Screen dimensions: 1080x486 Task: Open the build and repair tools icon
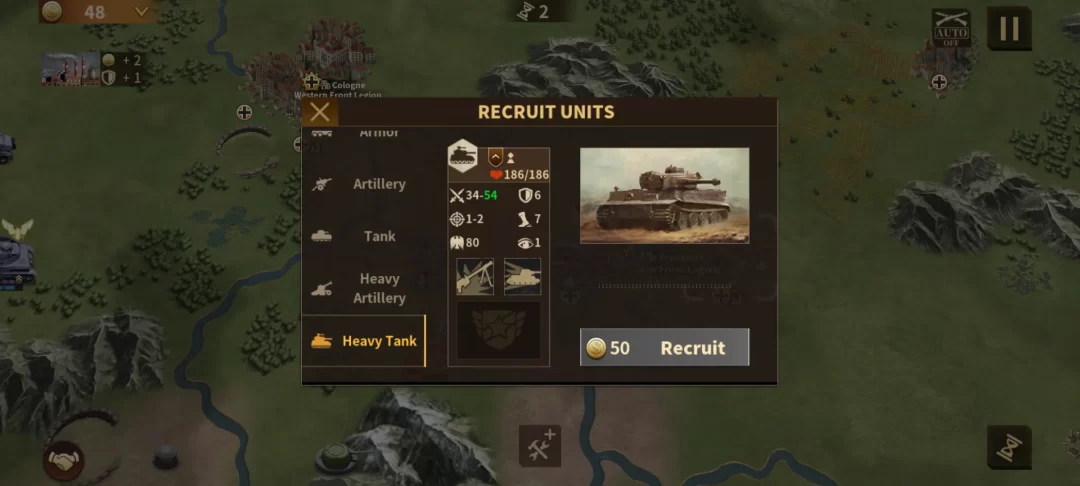(x=540, y=445)
